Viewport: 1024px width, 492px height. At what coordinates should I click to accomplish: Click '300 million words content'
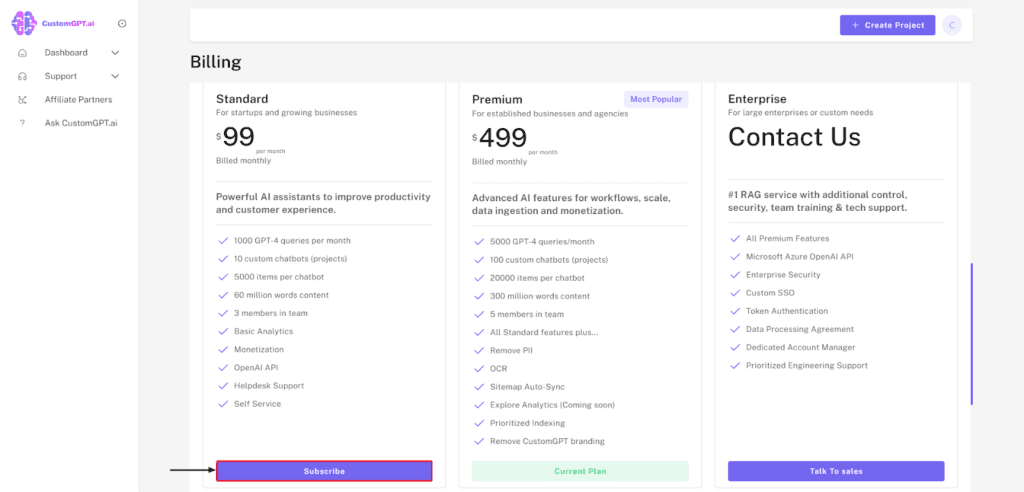coord(540,296)
